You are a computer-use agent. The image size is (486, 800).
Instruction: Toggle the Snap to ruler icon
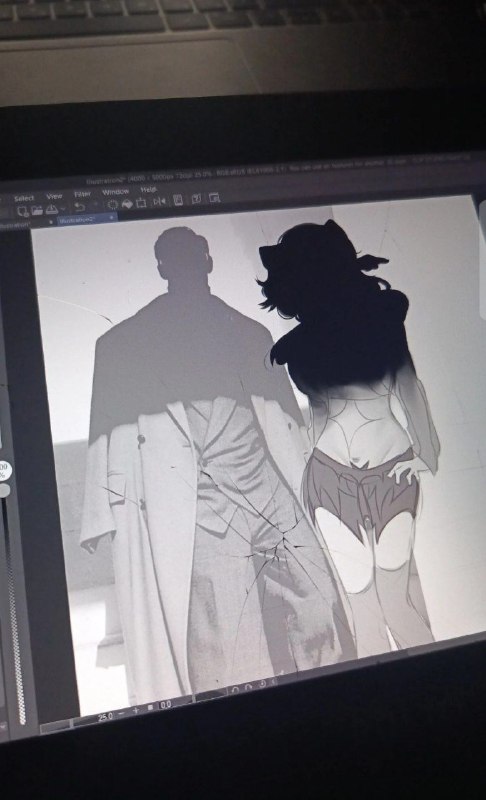pyautogui.click(x=178, y=200)
